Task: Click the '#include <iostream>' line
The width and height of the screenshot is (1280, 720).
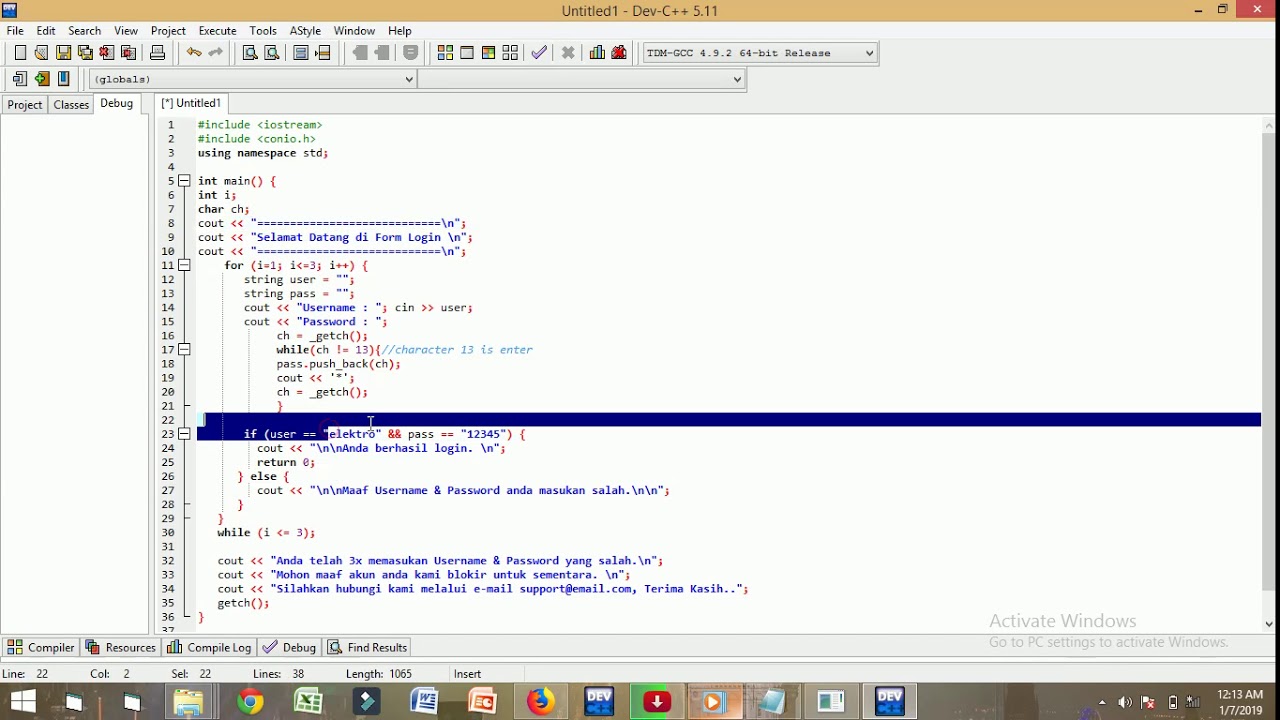Action: pos(260,125)
